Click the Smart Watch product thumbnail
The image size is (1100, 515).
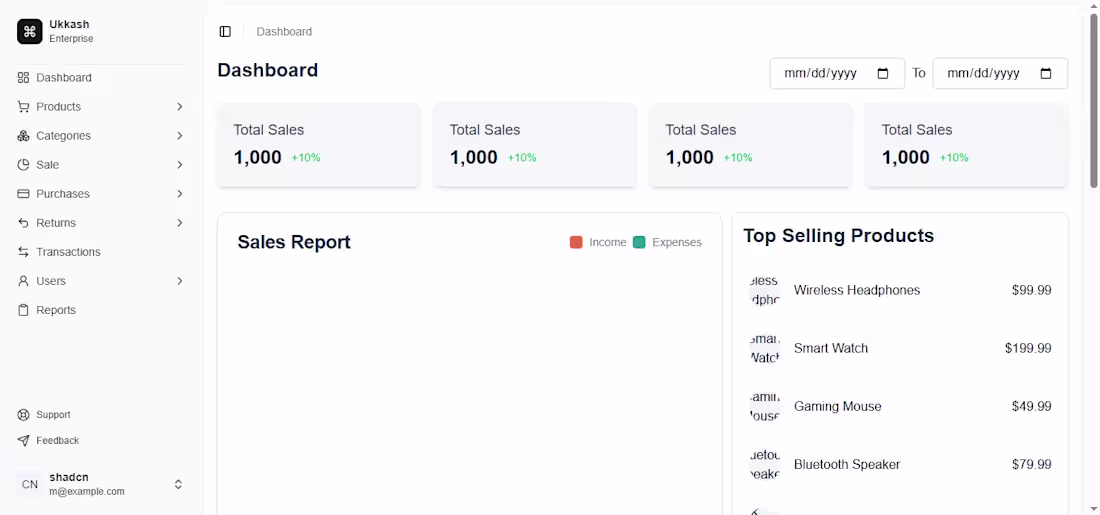pos(765,348)
